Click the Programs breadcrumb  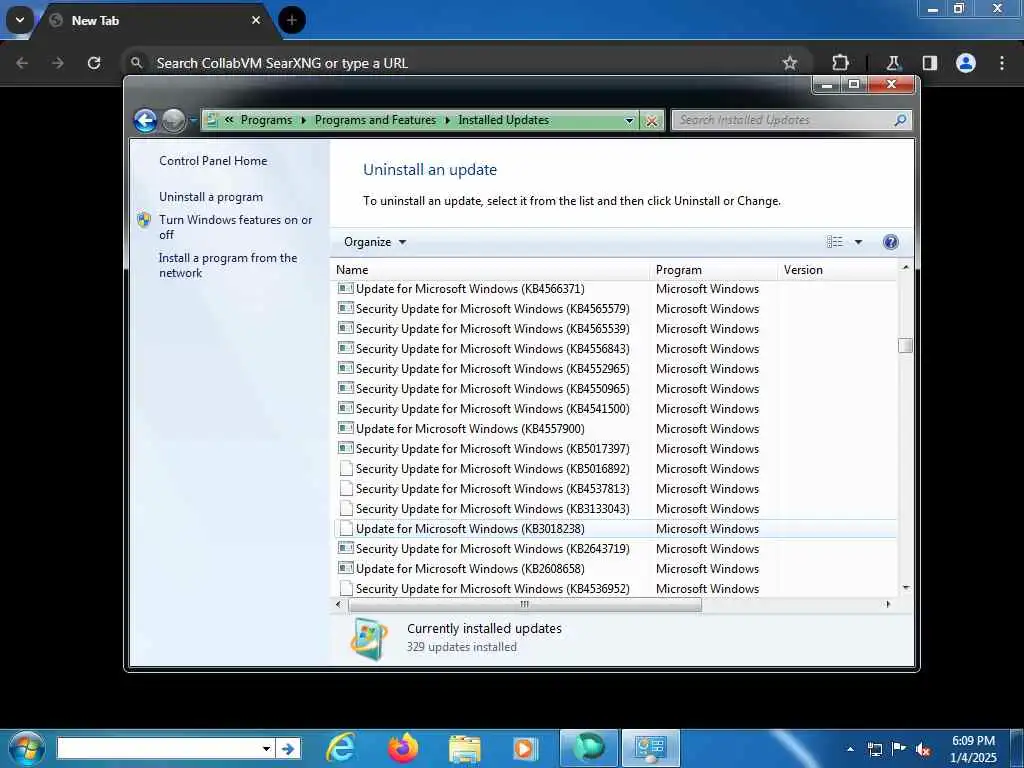coord(266,120)
